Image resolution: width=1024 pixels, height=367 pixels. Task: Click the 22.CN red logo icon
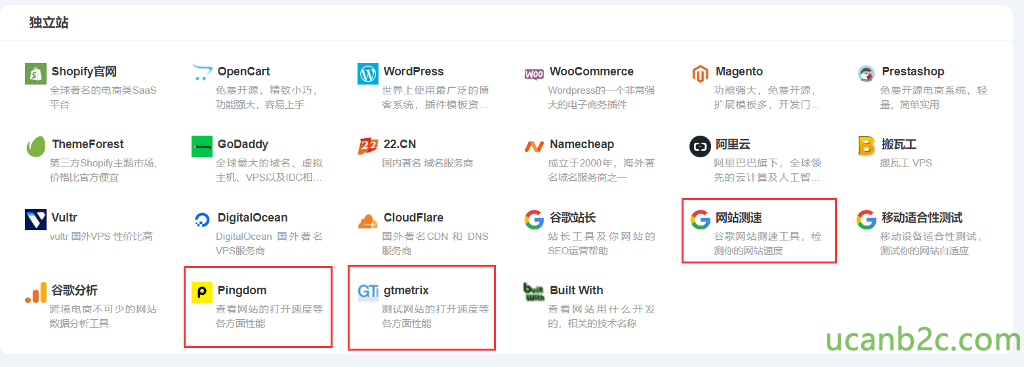click(x=368, y=147)
